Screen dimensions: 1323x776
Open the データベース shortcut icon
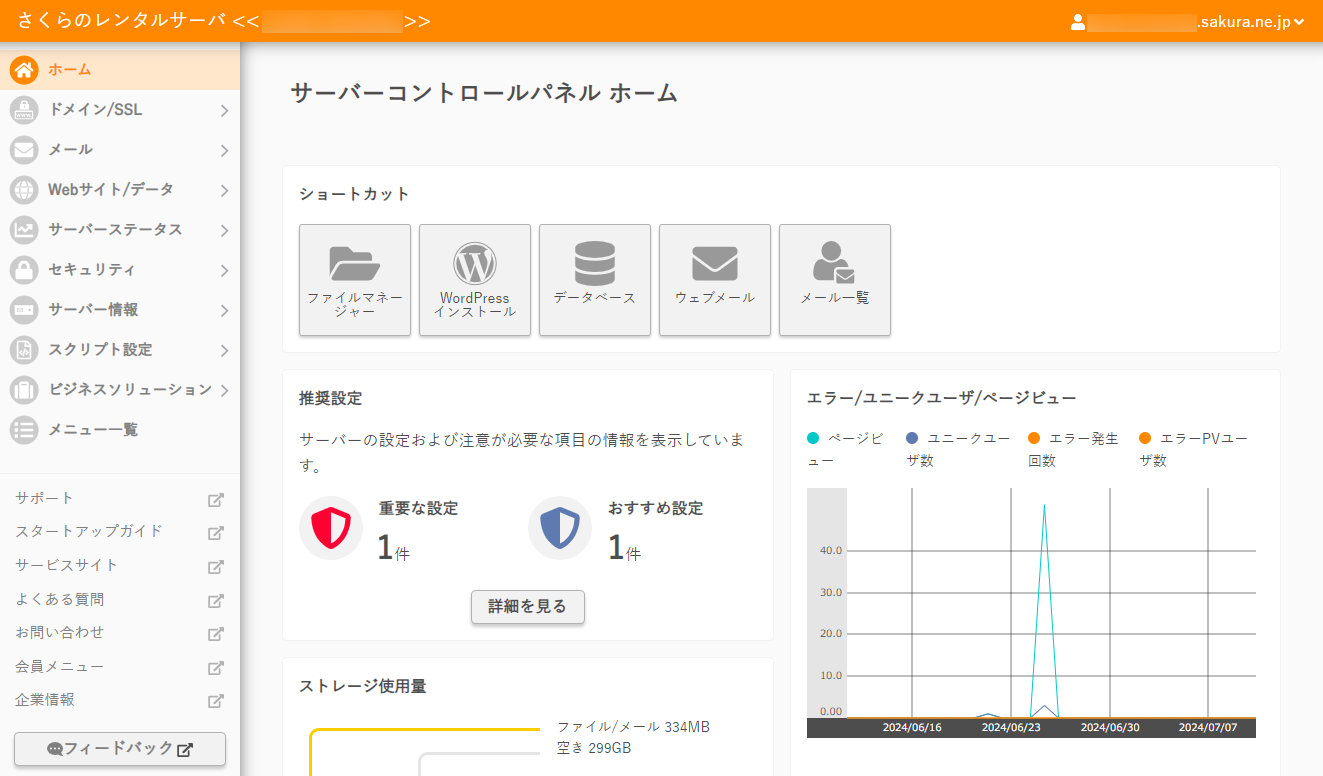(x=594, y=262)
